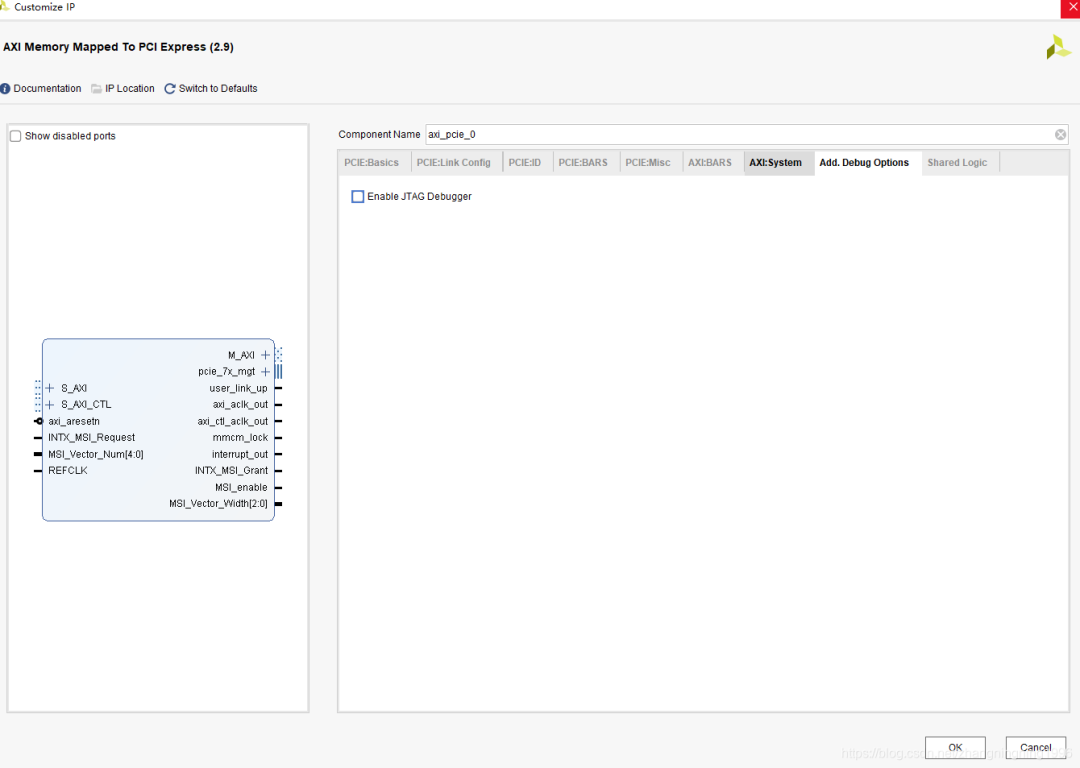Go to the PCIE:BARS tab
The image size is (1080, 768).
coord(582,163)
